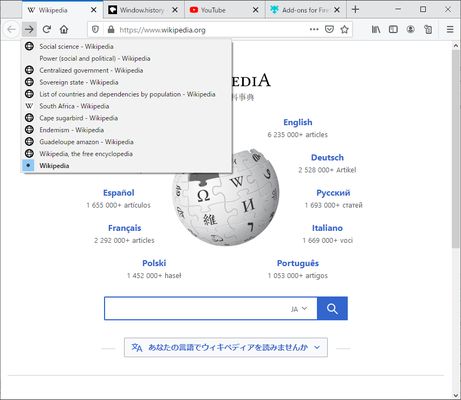Viewport: 461px width, 400px height.
Task: Click the current Wikipedia history entry
Action: 127,166
